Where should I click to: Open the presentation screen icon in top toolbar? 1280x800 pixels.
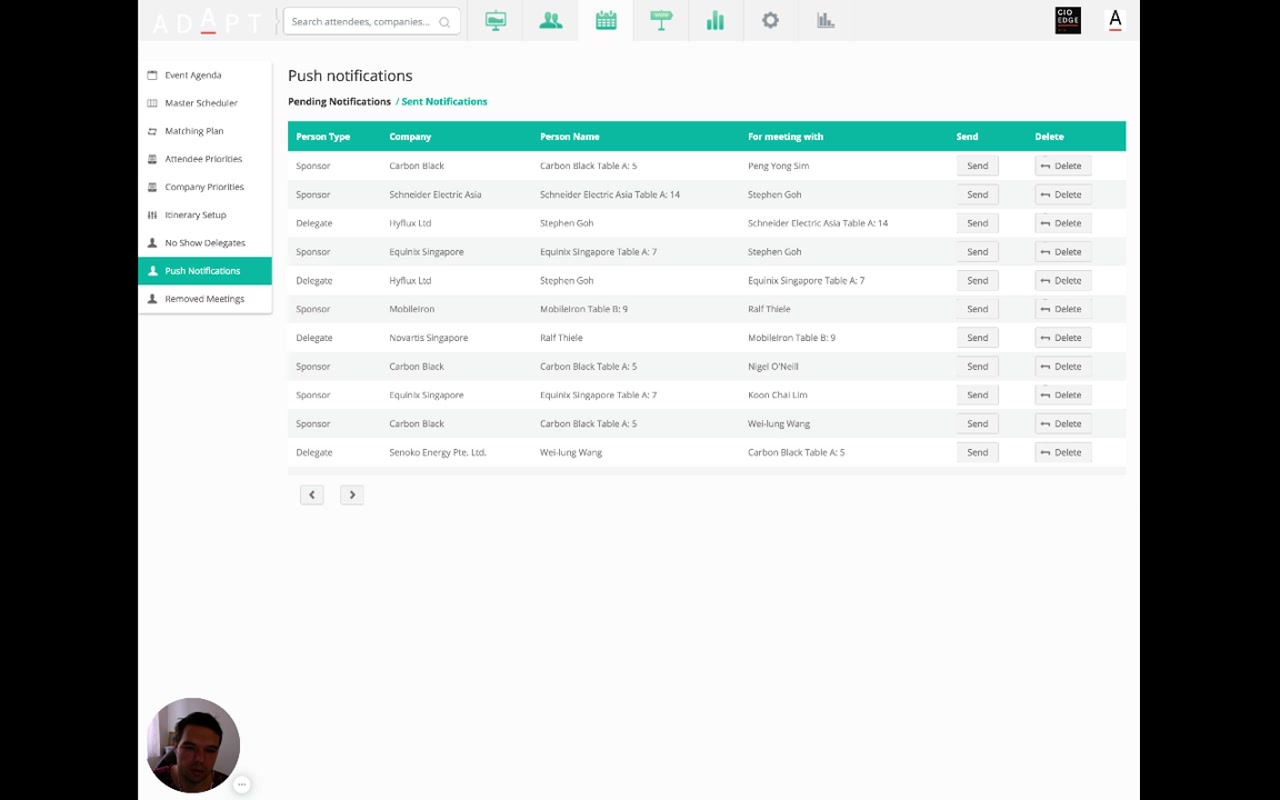[x=495, y=20]
